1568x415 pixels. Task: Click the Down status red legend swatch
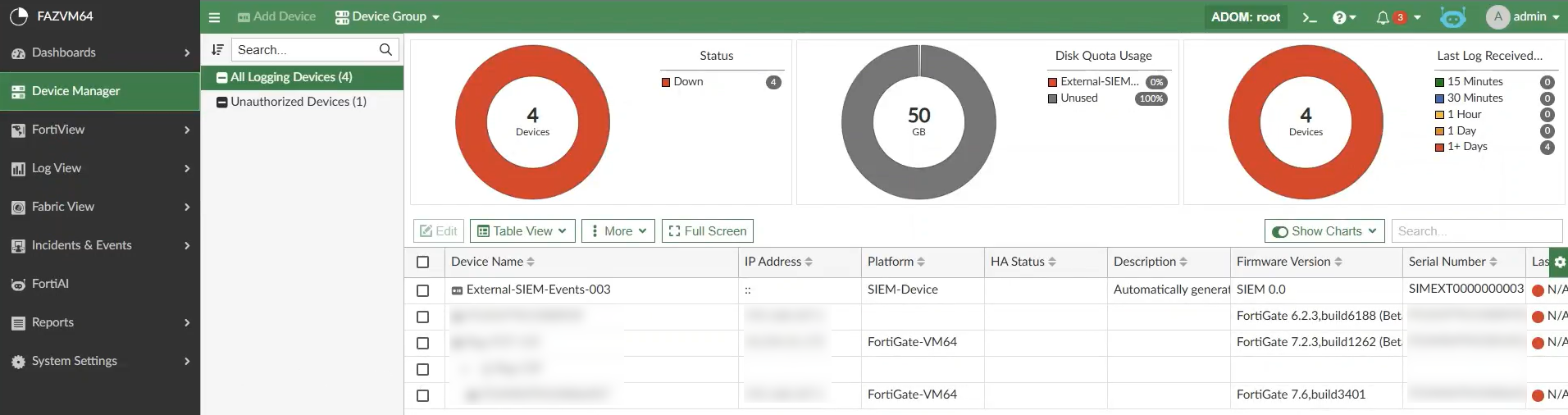tap(666, 82)
